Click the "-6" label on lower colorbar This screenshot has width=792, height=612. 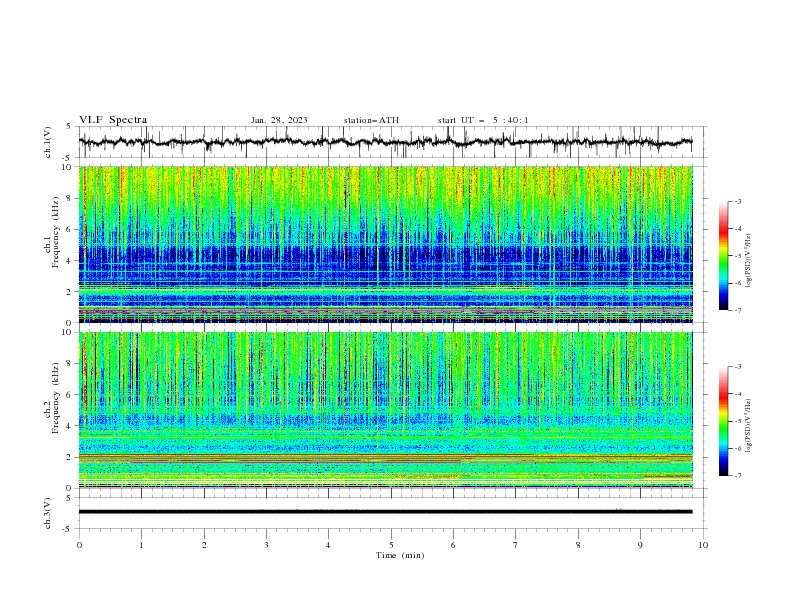tap(737, 448)
